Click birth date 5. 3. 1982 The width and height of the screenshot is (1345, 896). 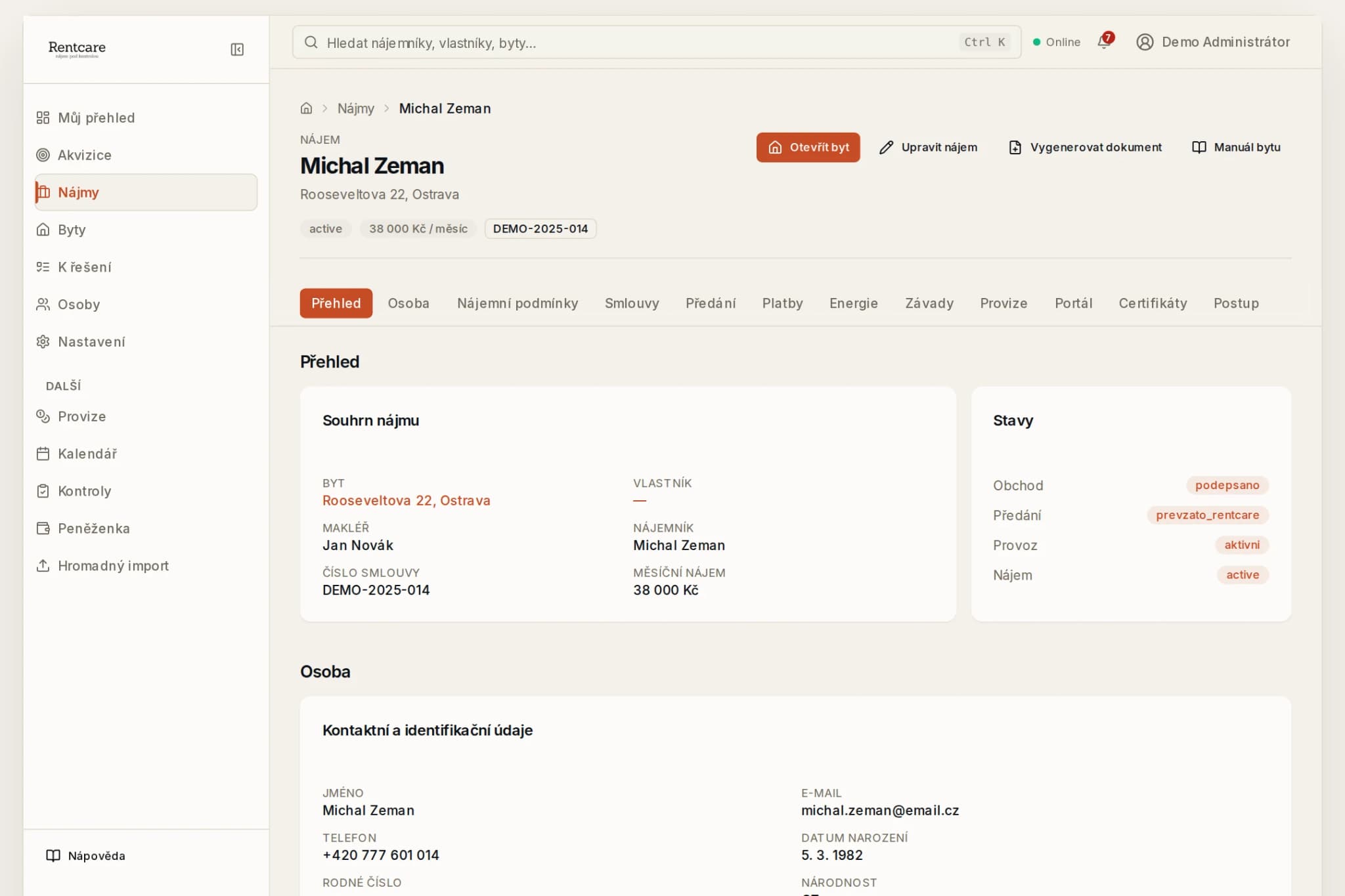coord(832,855)
